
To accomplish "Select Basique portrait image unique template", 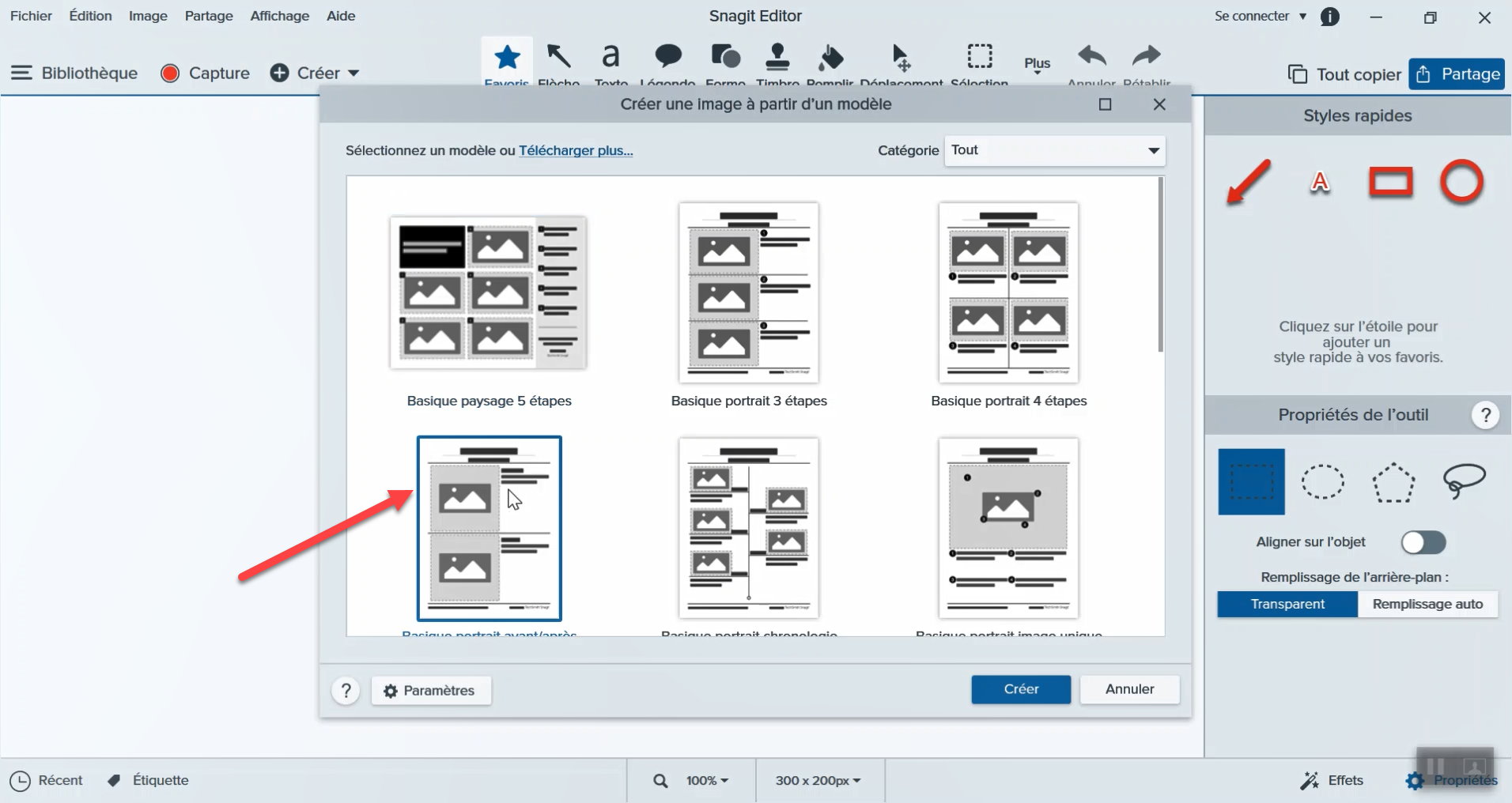I will (1008, 529).
